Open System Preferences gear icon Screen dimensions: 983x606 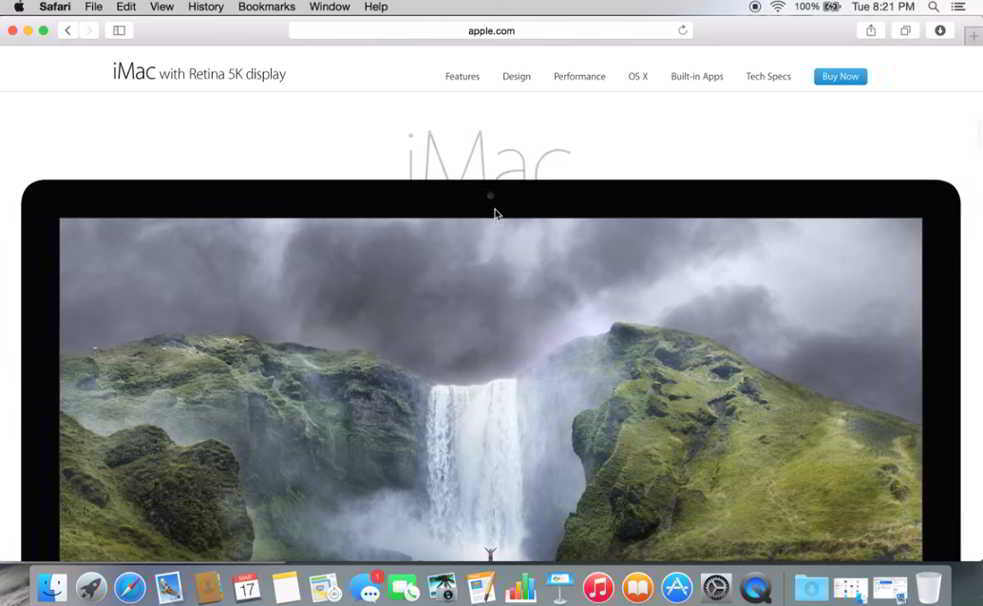tap(716, 588)
